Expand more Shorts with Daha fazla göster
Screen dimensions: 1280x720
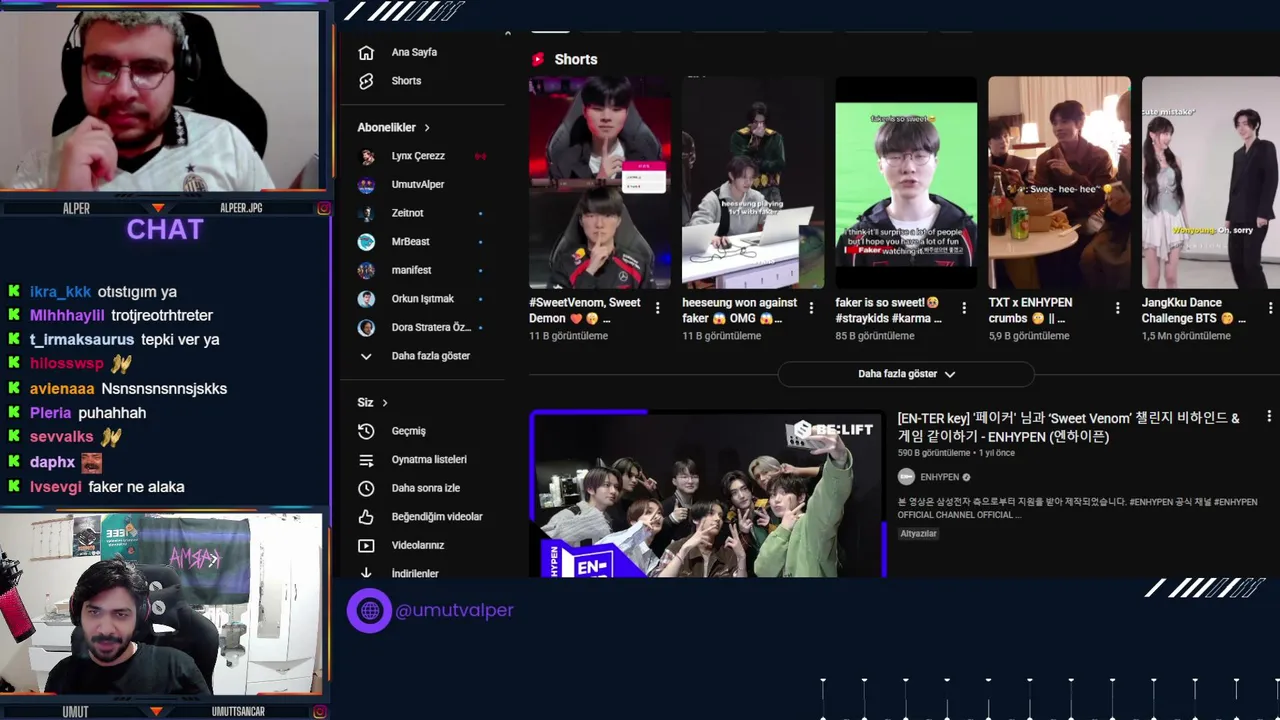(905, 374)
